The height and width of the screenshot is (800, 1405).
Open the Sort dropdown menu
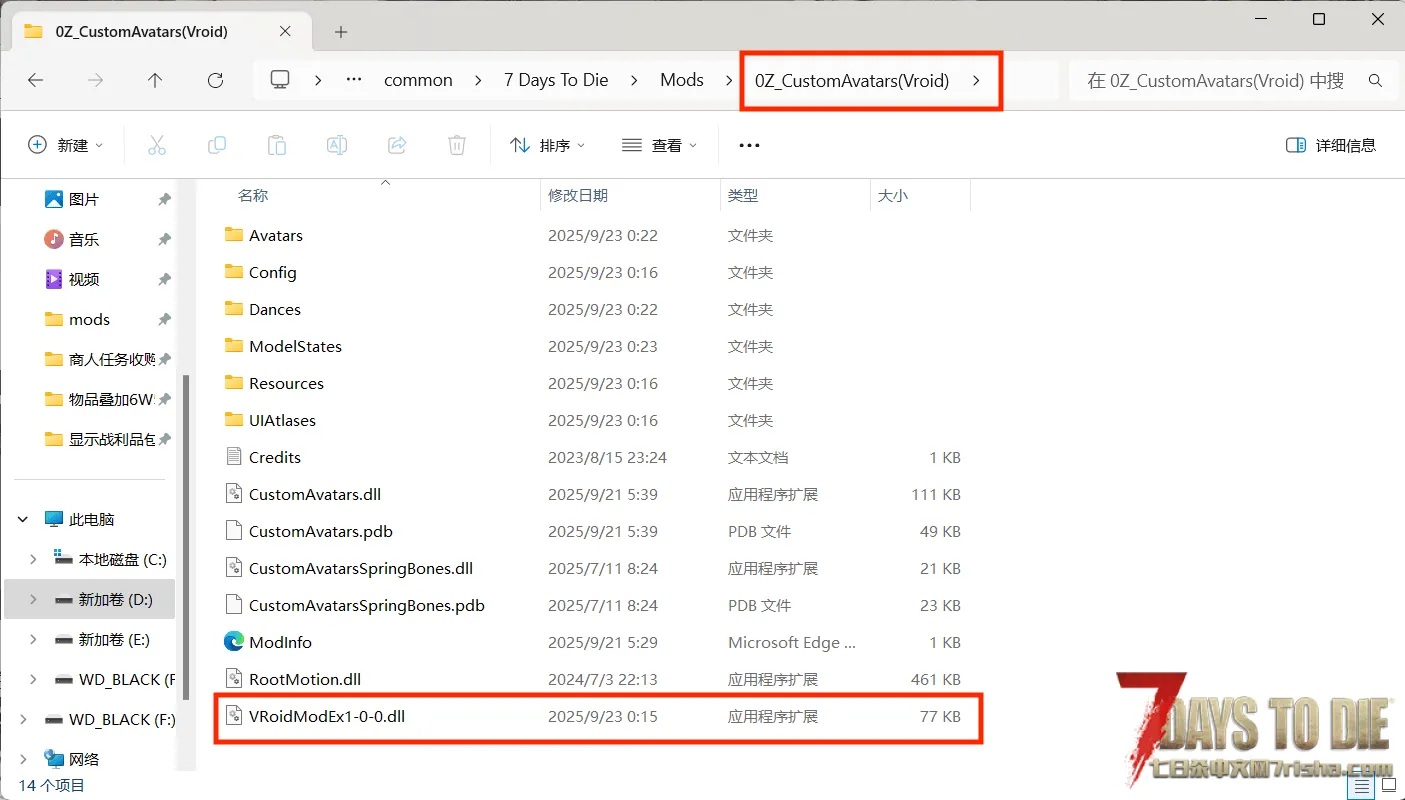tap(547, 145)
